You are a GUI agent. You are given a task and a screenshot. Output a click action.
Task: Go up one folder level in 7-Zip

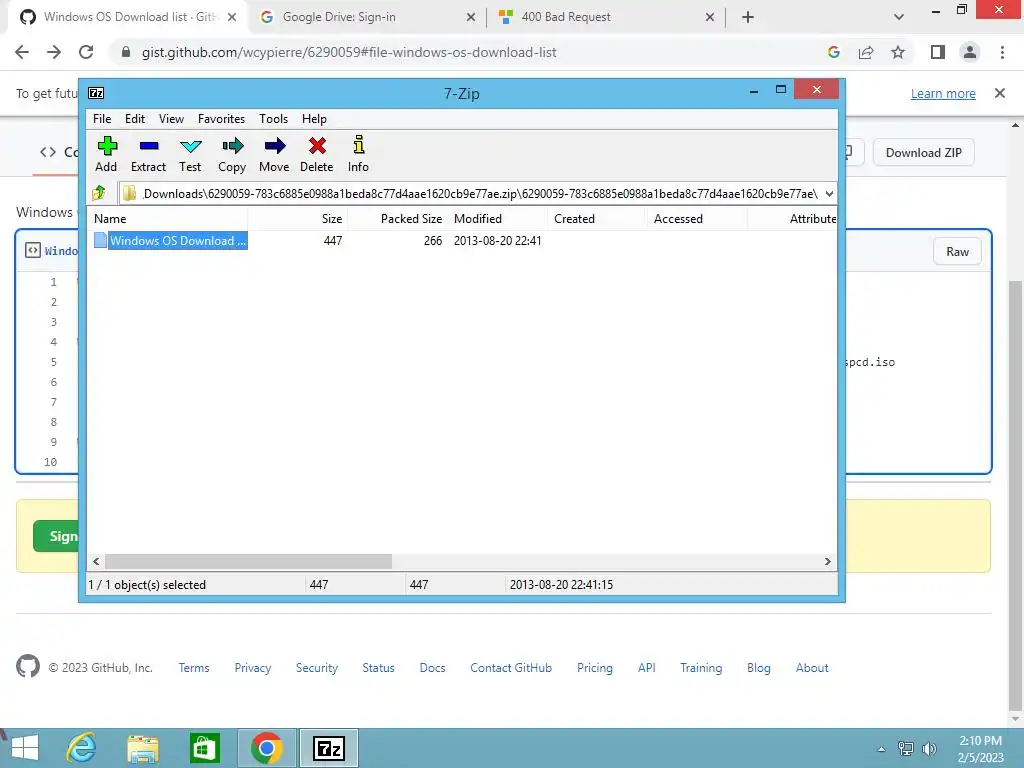(99, 193)
